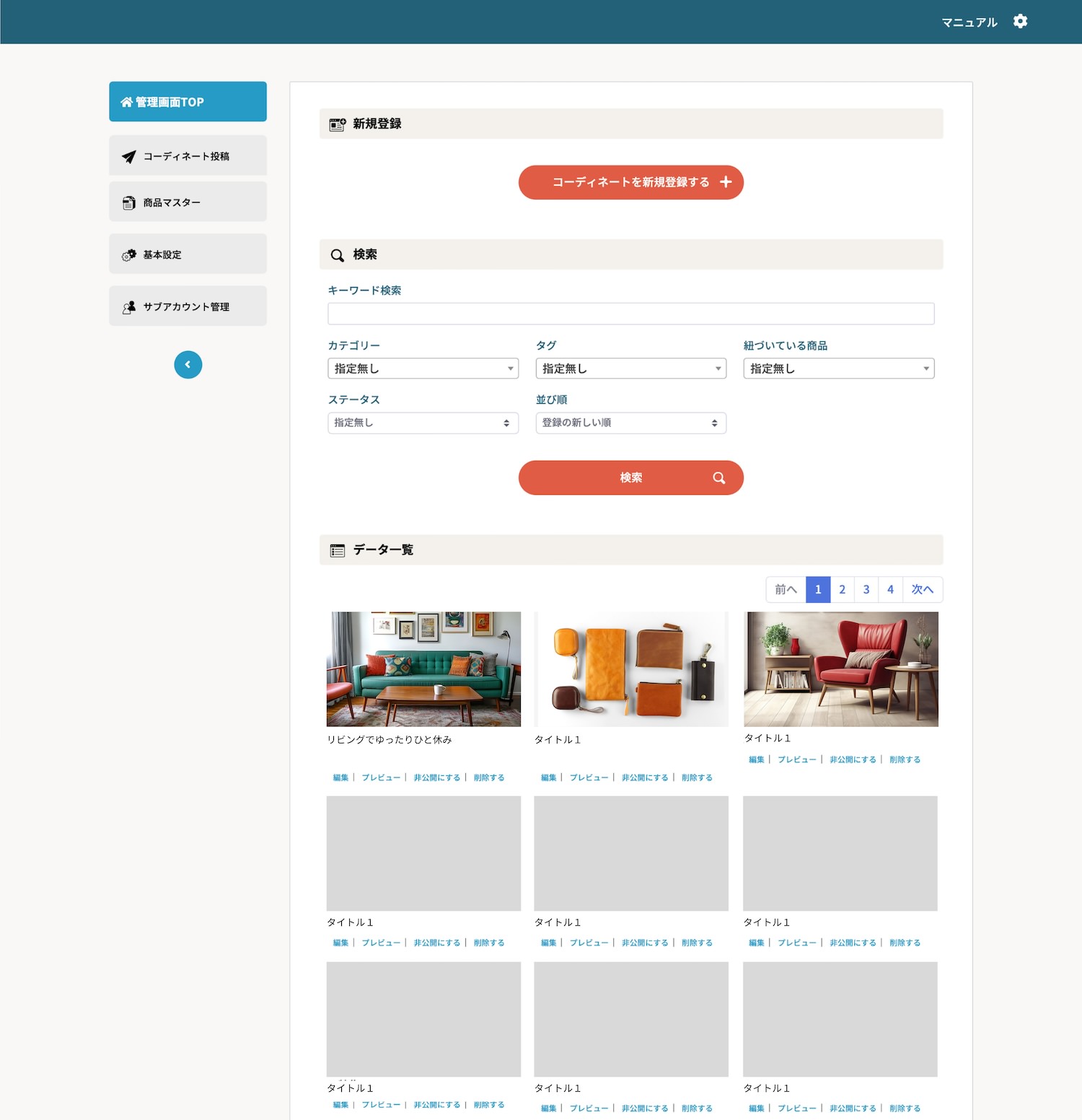Image resolution: width=1082 pixels, height=1120 pixels.
Task: Click the settings gear icon in header
Action: [x=1020, y=22]
